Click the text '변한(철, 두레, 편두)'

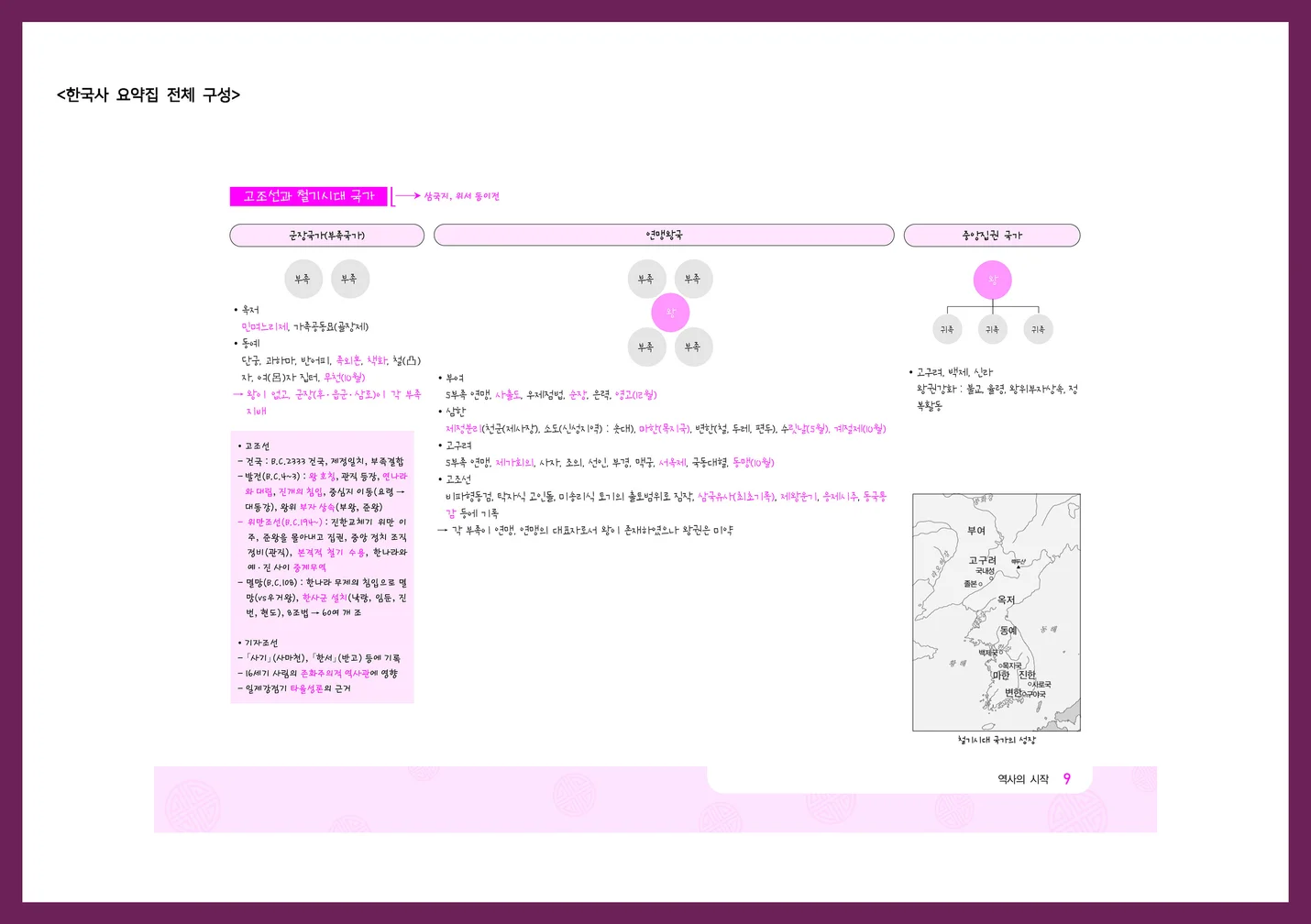(735, 429)
